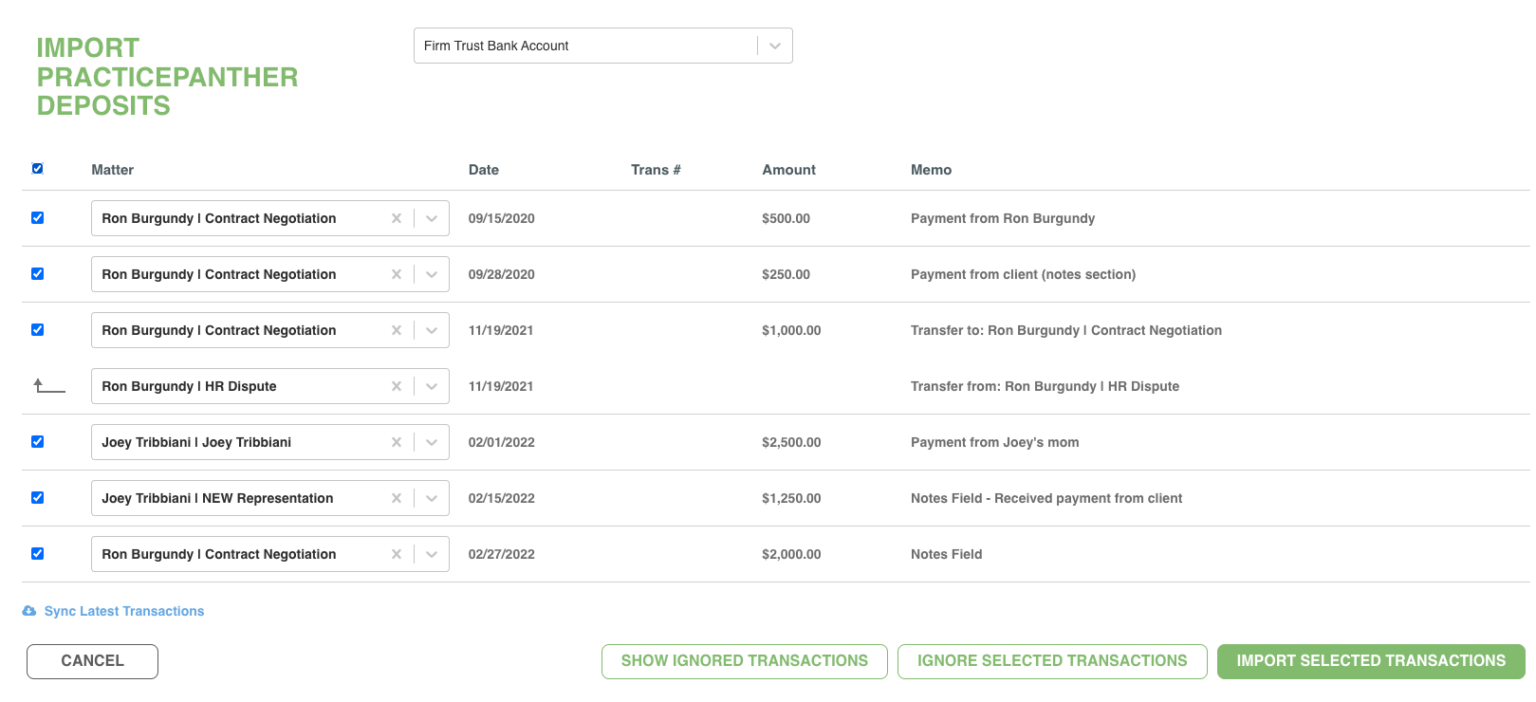
Task: Uncheck the $2,500.00 Payment from Joey's mom row
Action: (37, 442)
